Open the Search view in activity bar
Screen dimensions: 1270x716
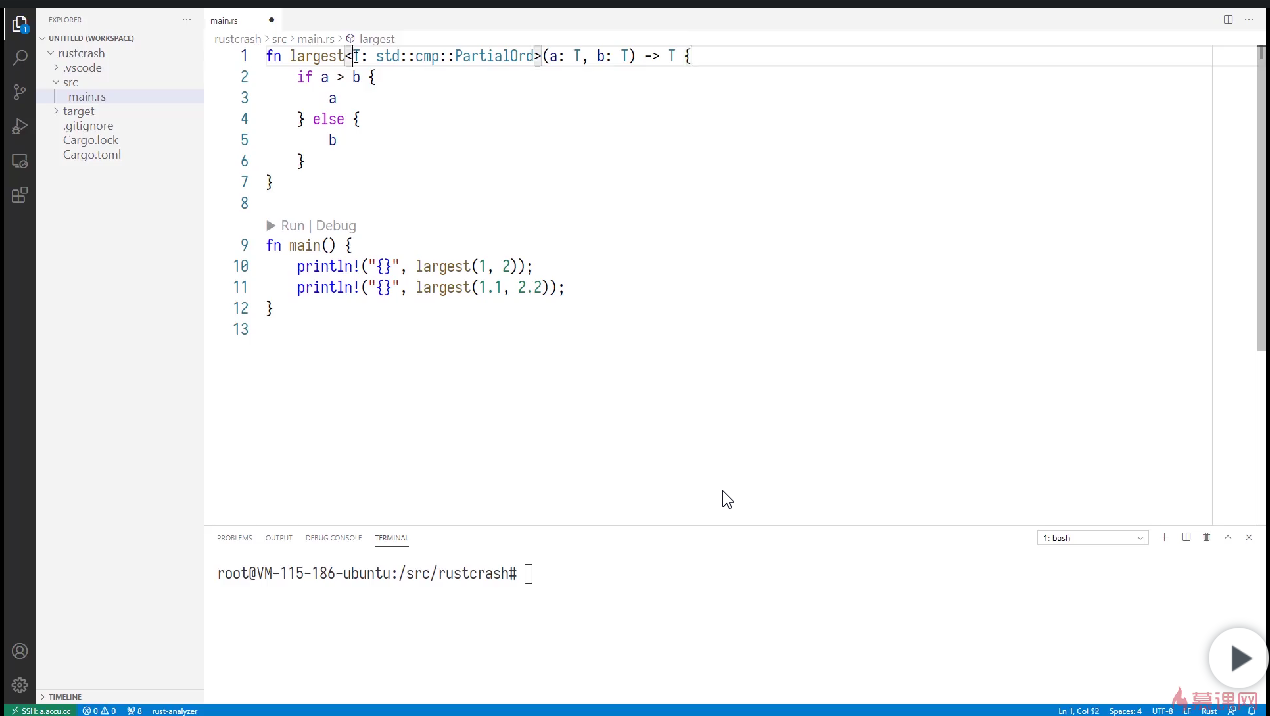pos(19,58)
